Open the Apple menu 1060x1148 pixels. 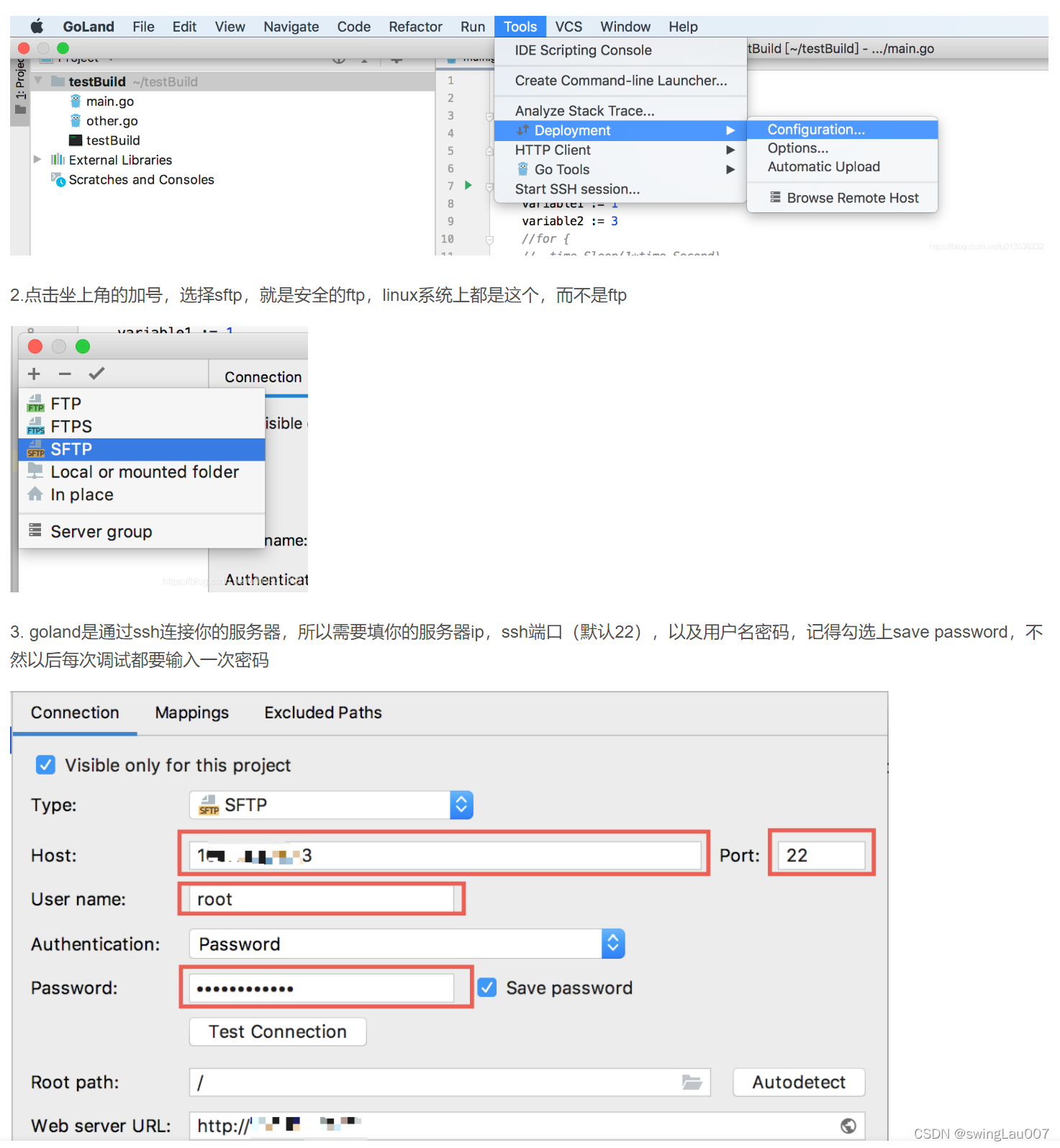(37, 27)
